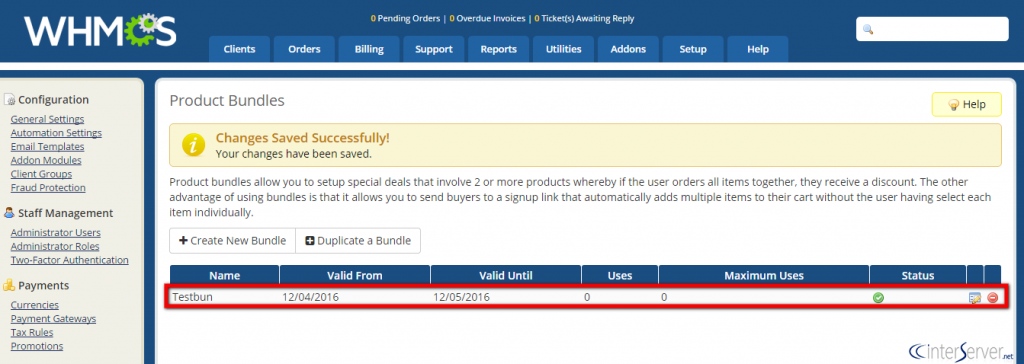Viewport: 1024px width, 364px height.
Task: Open the Pending Orders link
Action: (x=406, y=18)
